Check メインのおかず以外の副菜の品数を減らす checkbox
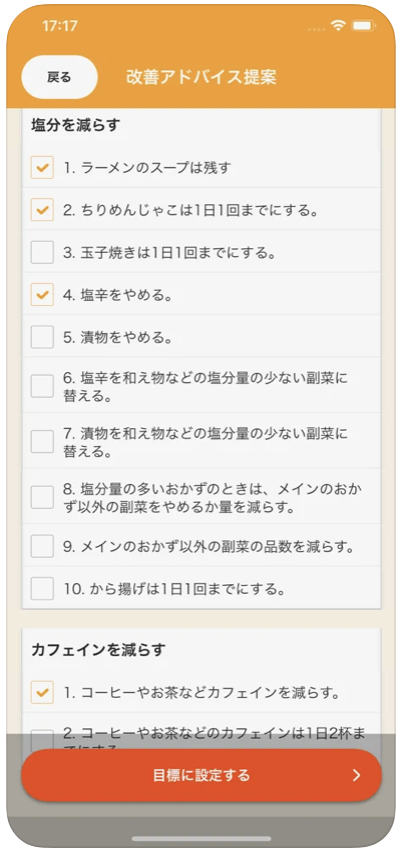 (x=42, y=546)
